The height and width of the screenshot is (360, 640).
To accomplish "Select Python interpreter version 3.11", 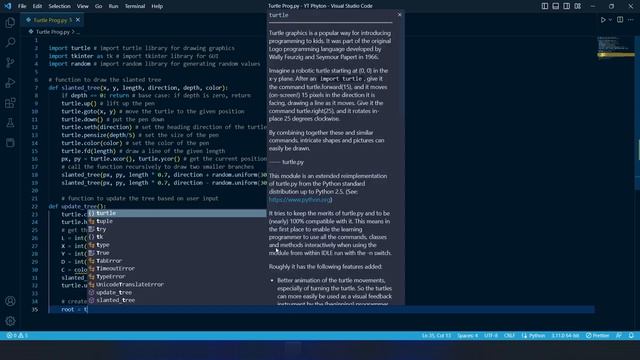I will click(565, 336).
